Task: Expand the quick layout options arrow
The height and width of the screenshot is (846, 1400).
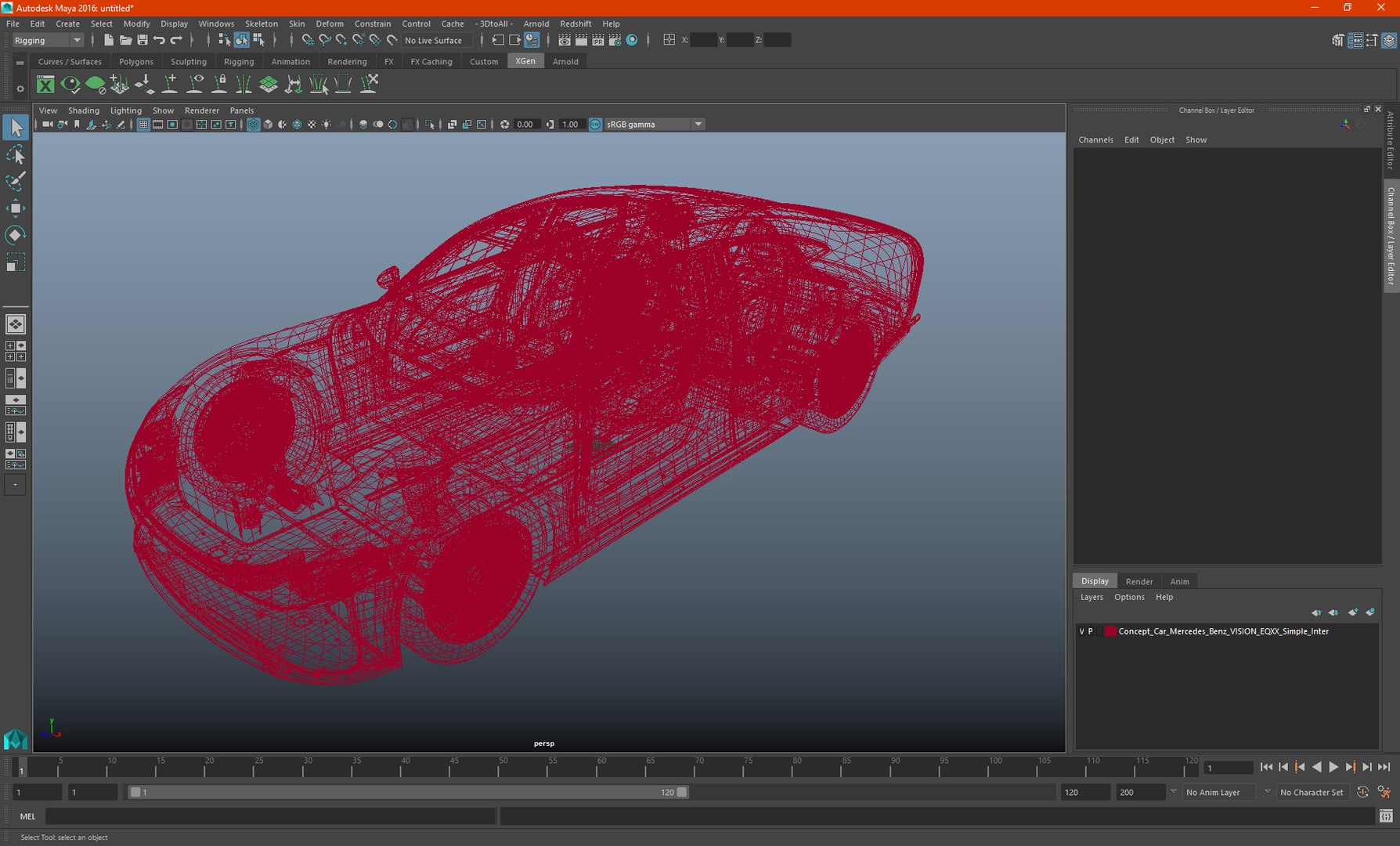Action: (x=15, y=485)
